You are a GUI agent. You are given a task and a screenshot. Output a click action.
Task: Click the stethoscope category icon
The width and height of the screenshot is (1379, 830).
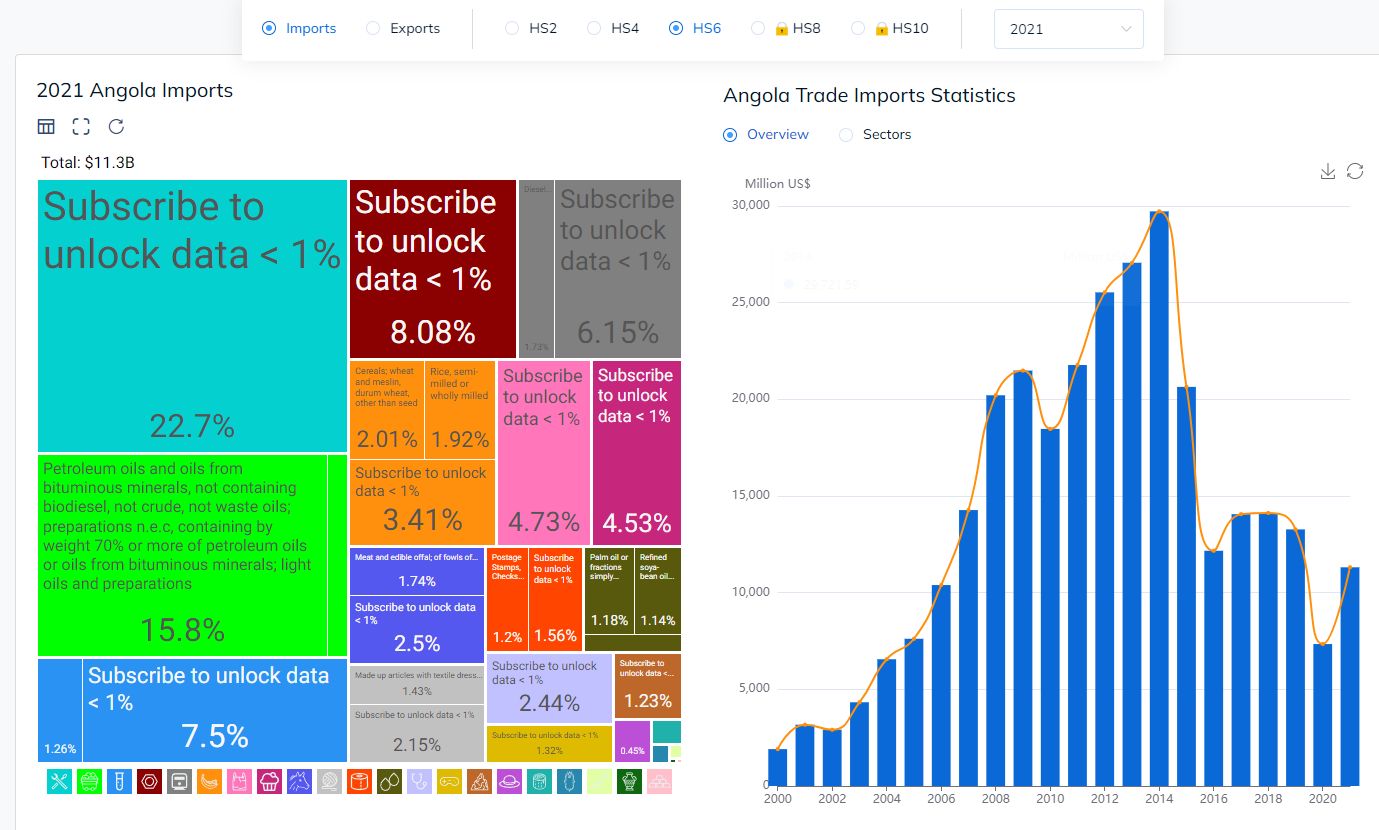click(x=419, y=781)
